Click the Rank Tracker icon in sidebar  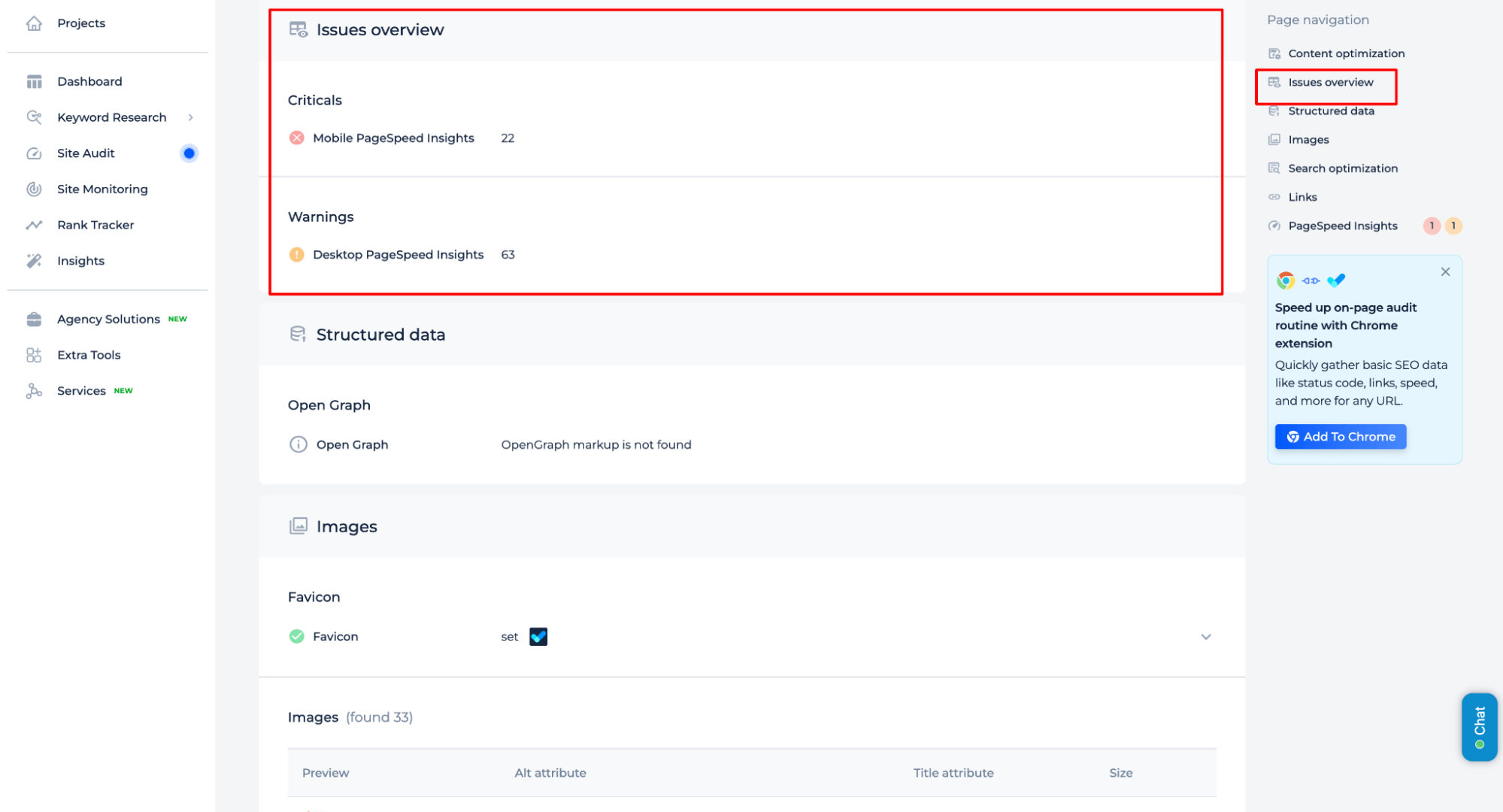[x=34, y=225]
